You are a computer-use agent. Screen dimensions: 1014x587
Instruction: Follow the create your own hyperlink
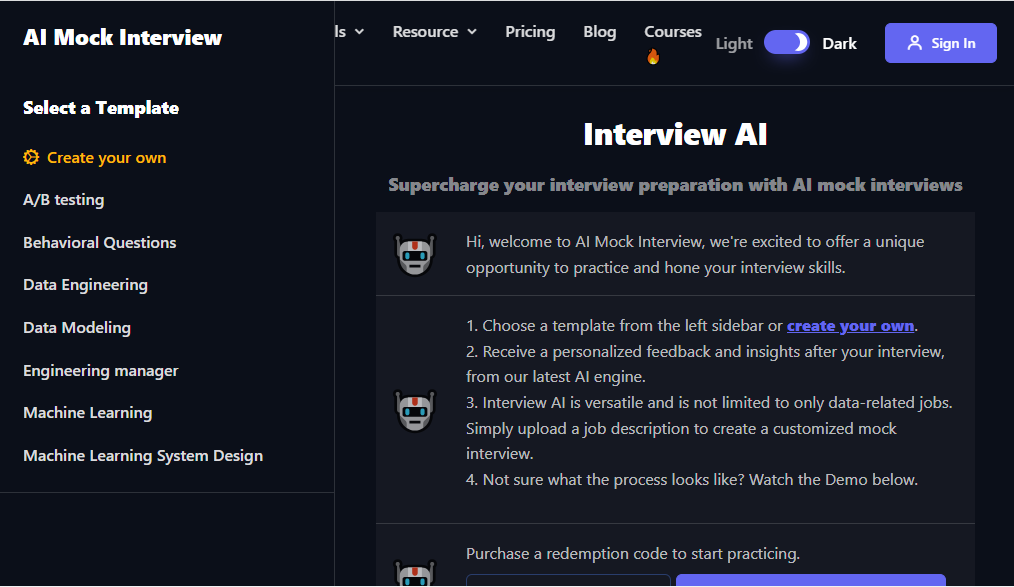(849, 325)
